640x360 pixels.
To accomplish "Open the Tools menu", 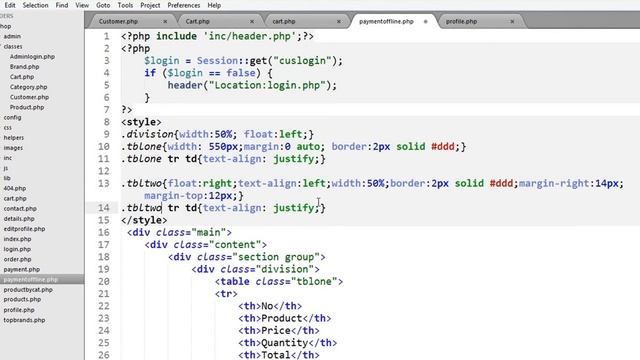I will pos(125,5).
